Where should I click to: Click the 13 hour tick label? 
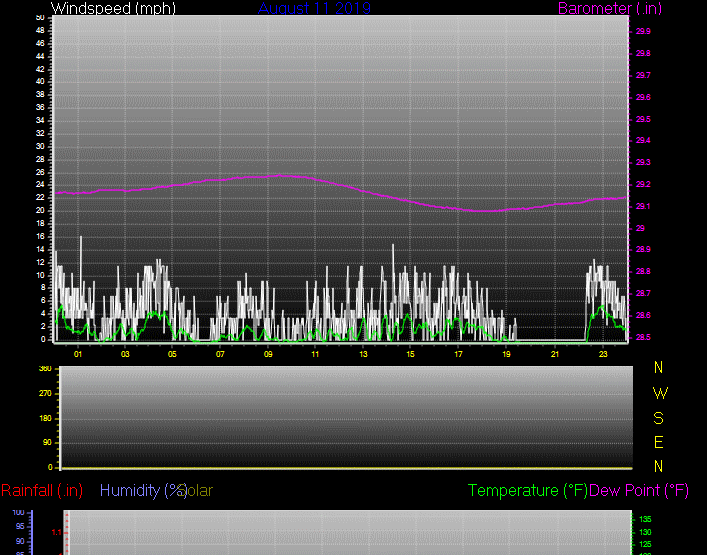(363, 354)
